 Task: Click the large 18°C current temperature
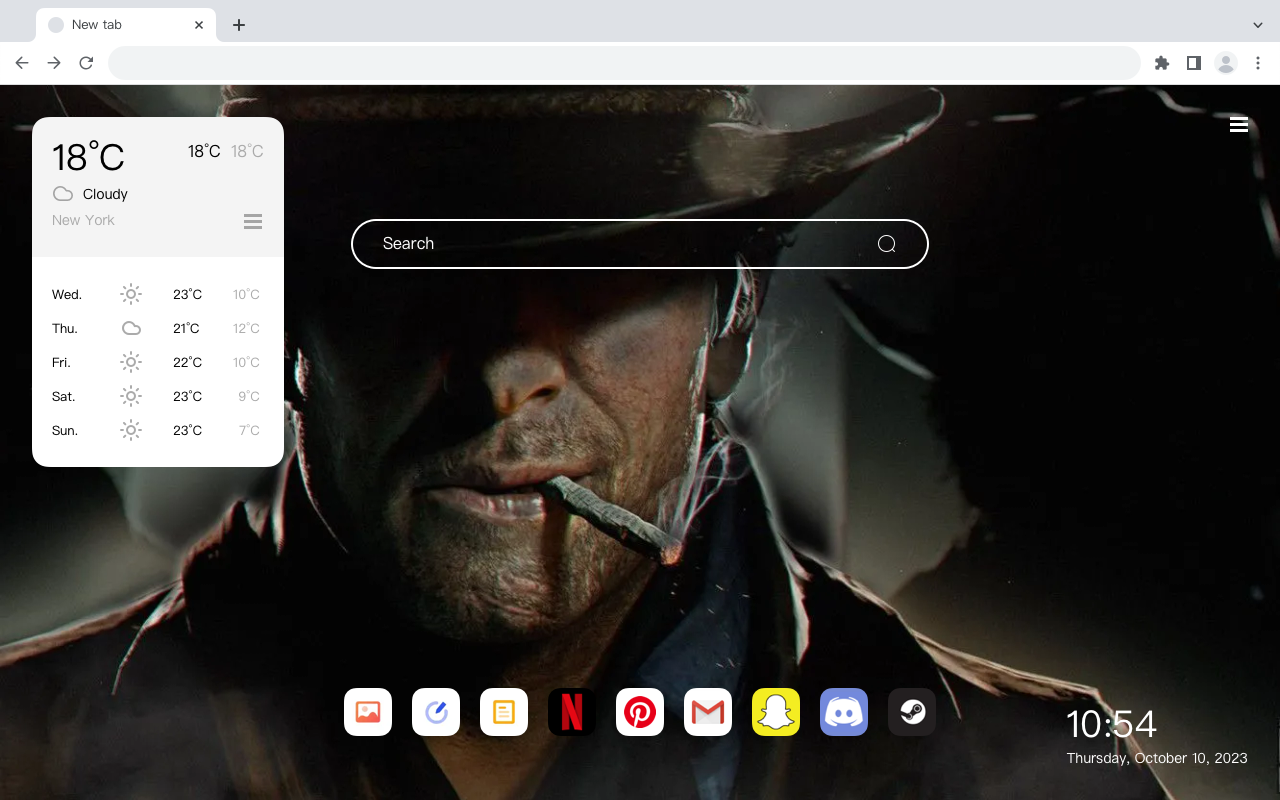click(x=88, y=156)
